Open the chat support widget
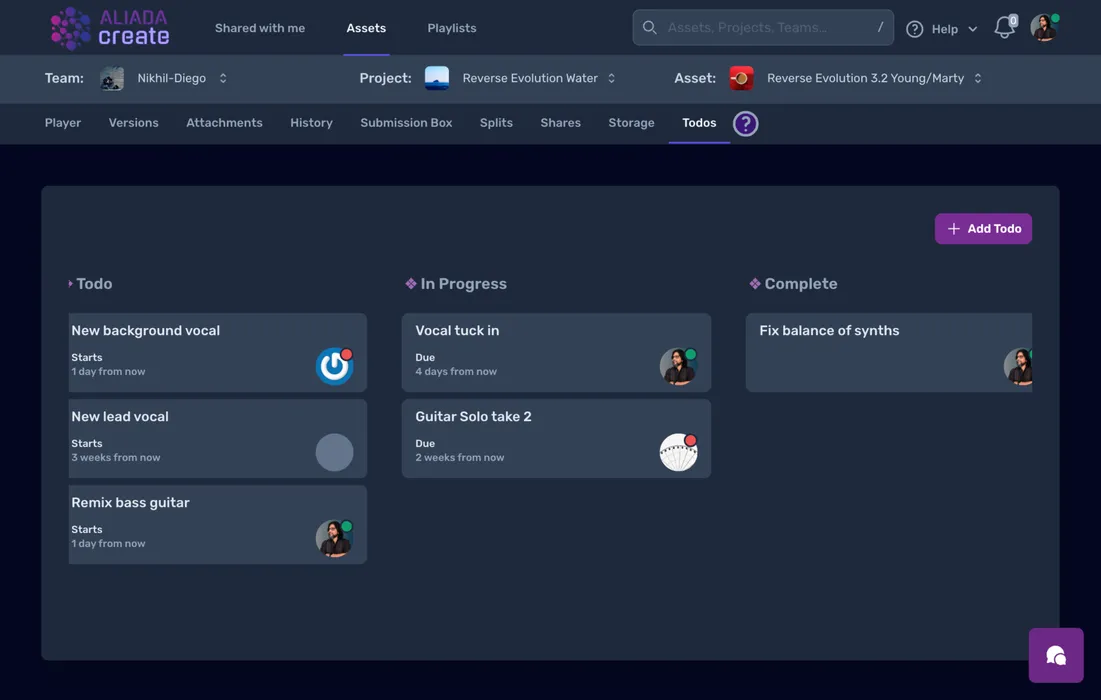 click(1055, 655)
